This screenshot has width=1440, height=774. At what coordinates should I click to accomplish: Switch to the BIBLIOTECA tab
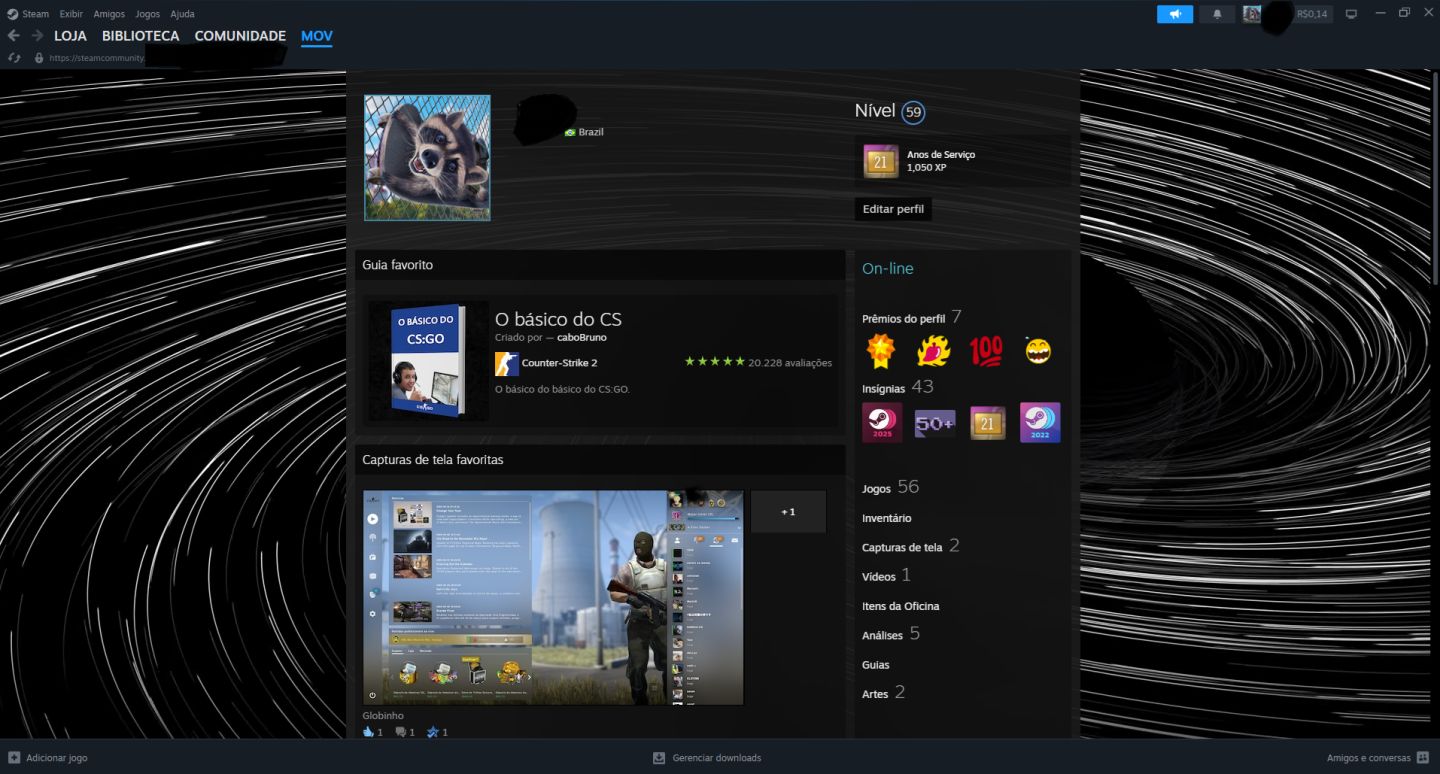click(141, 36)
